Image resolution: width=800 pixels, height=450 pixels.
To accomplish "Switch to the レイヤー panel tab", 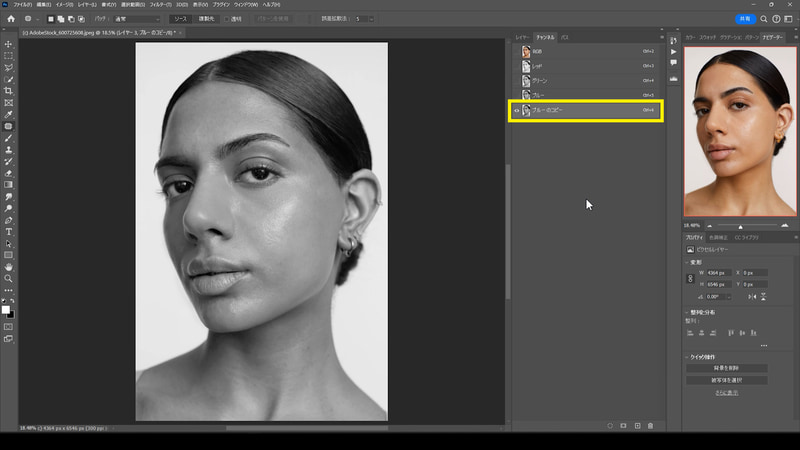I will (522, 37).
